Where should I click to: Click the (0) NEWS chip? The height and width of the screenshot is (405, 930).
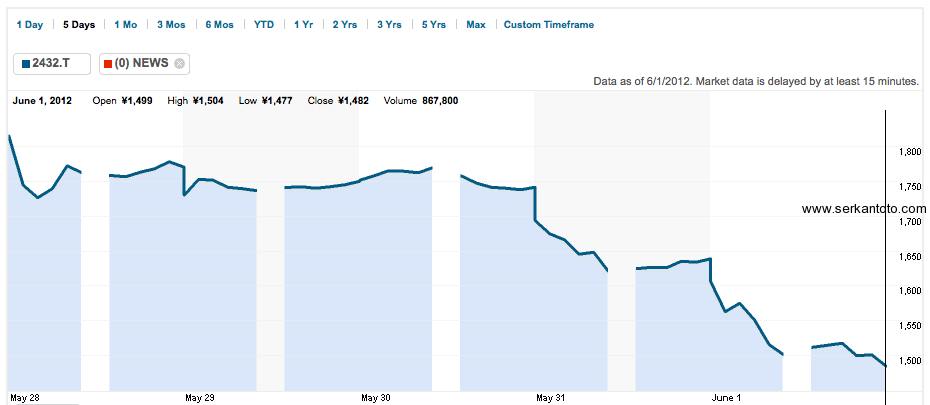(x=145, y=63)
